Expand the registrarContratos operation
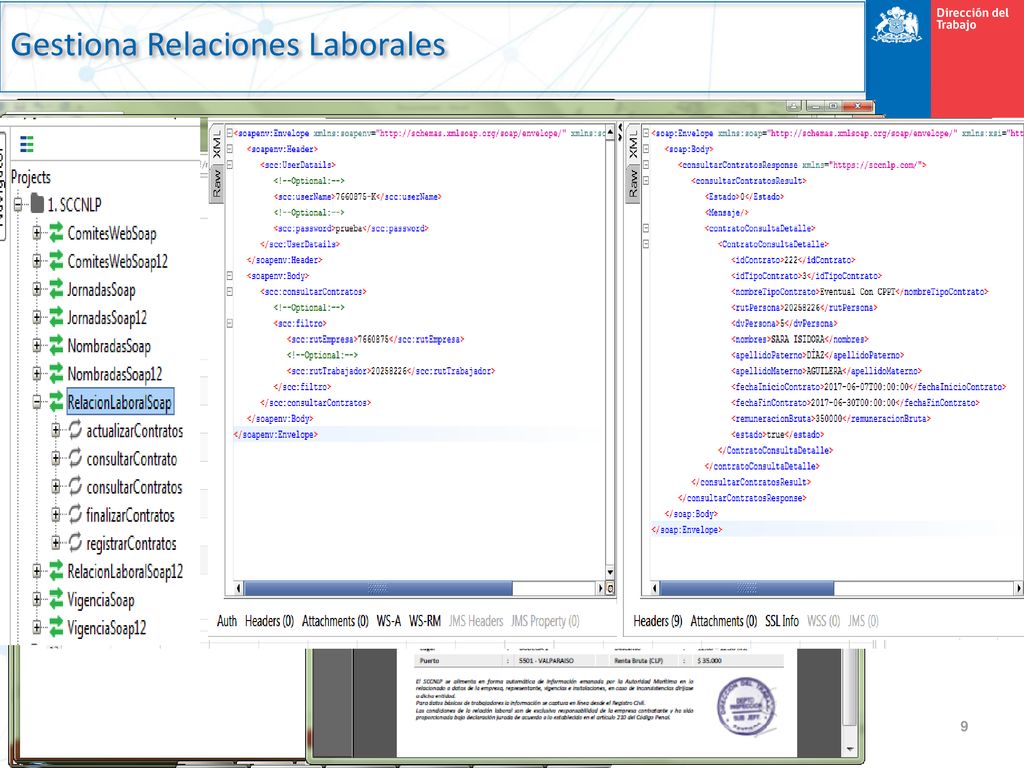 (x=56, y=543)
